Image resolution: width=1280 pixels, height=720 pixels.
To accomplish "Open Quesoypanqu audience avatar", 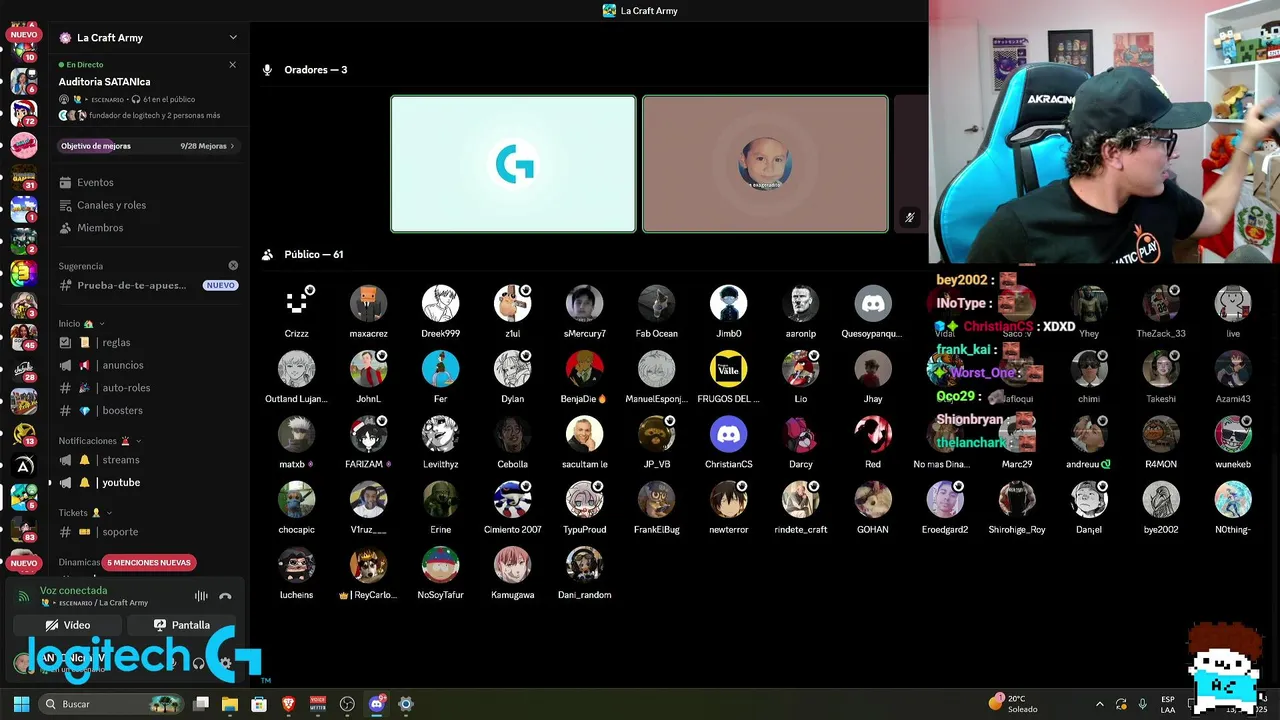I will (x=873, y=303).
